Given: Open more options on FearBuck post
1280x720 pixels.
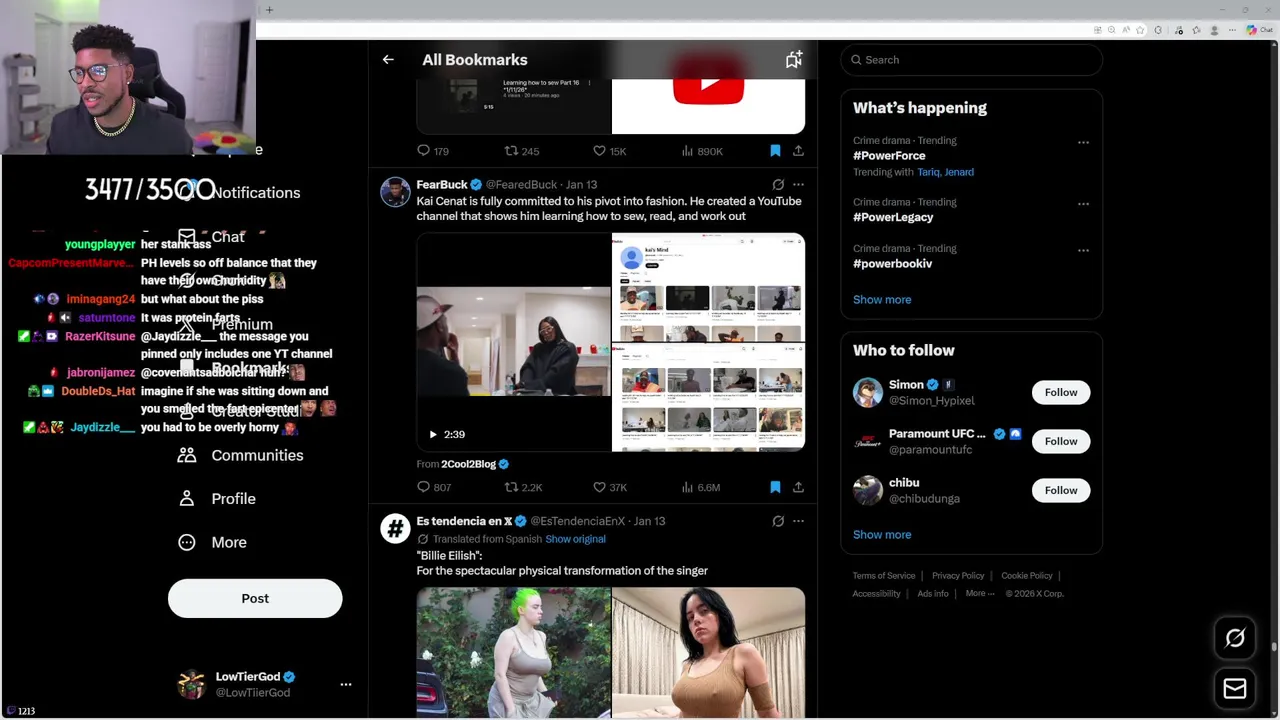Looking at the screenshot, I should [x=798, y=185].
